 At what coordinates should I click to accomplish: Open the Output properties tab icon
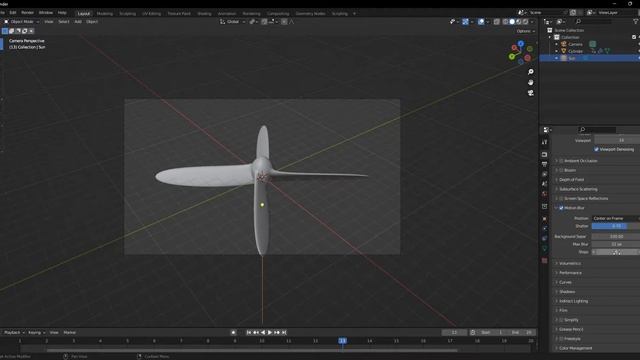point(544,164)
